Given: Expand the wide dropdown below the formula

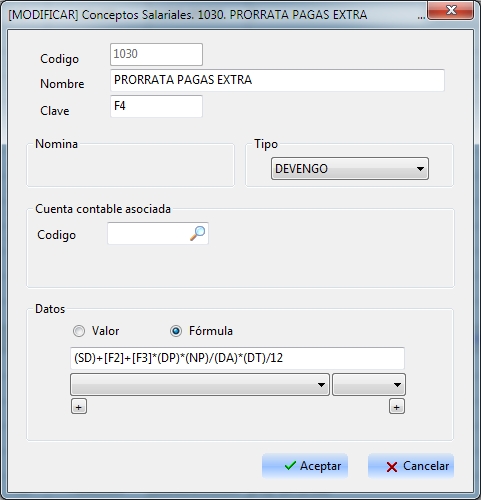Looking at the screenshot, I should point(200,385).
